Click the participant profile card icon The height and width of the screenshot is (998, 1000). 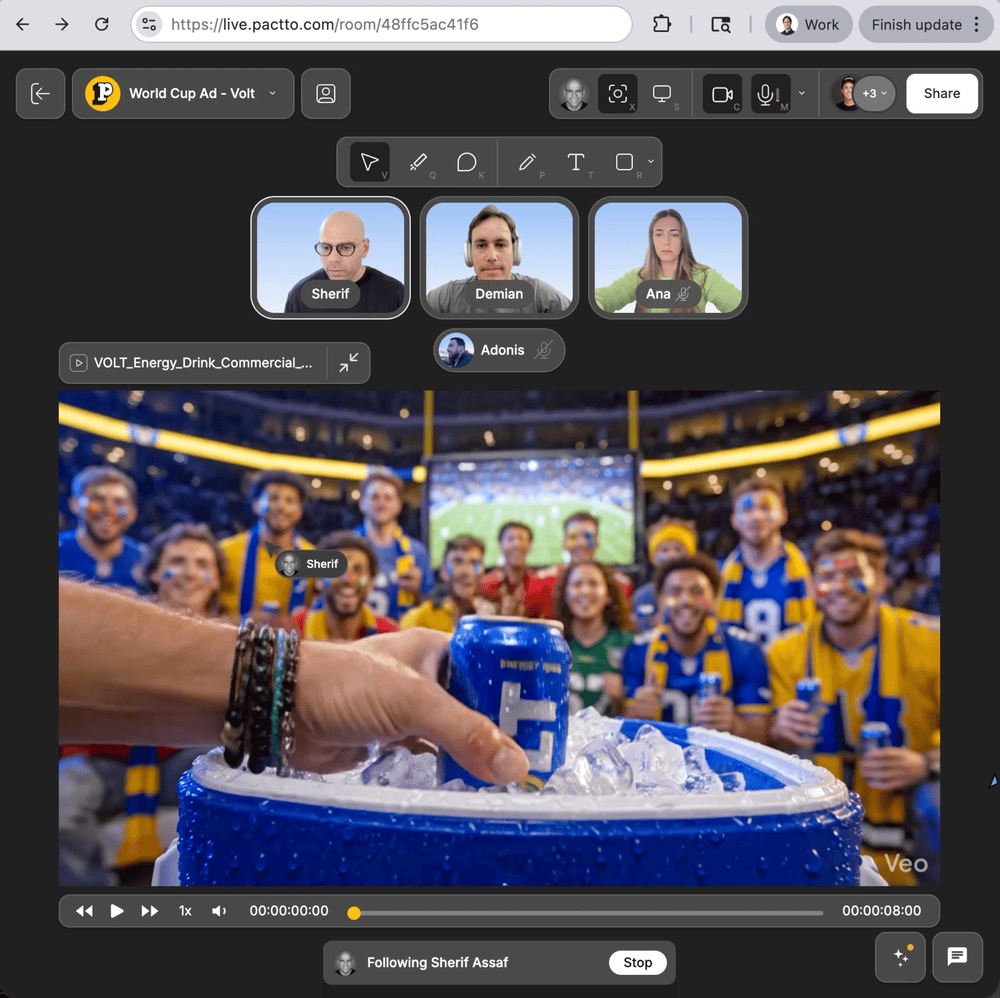pos(326,94)
